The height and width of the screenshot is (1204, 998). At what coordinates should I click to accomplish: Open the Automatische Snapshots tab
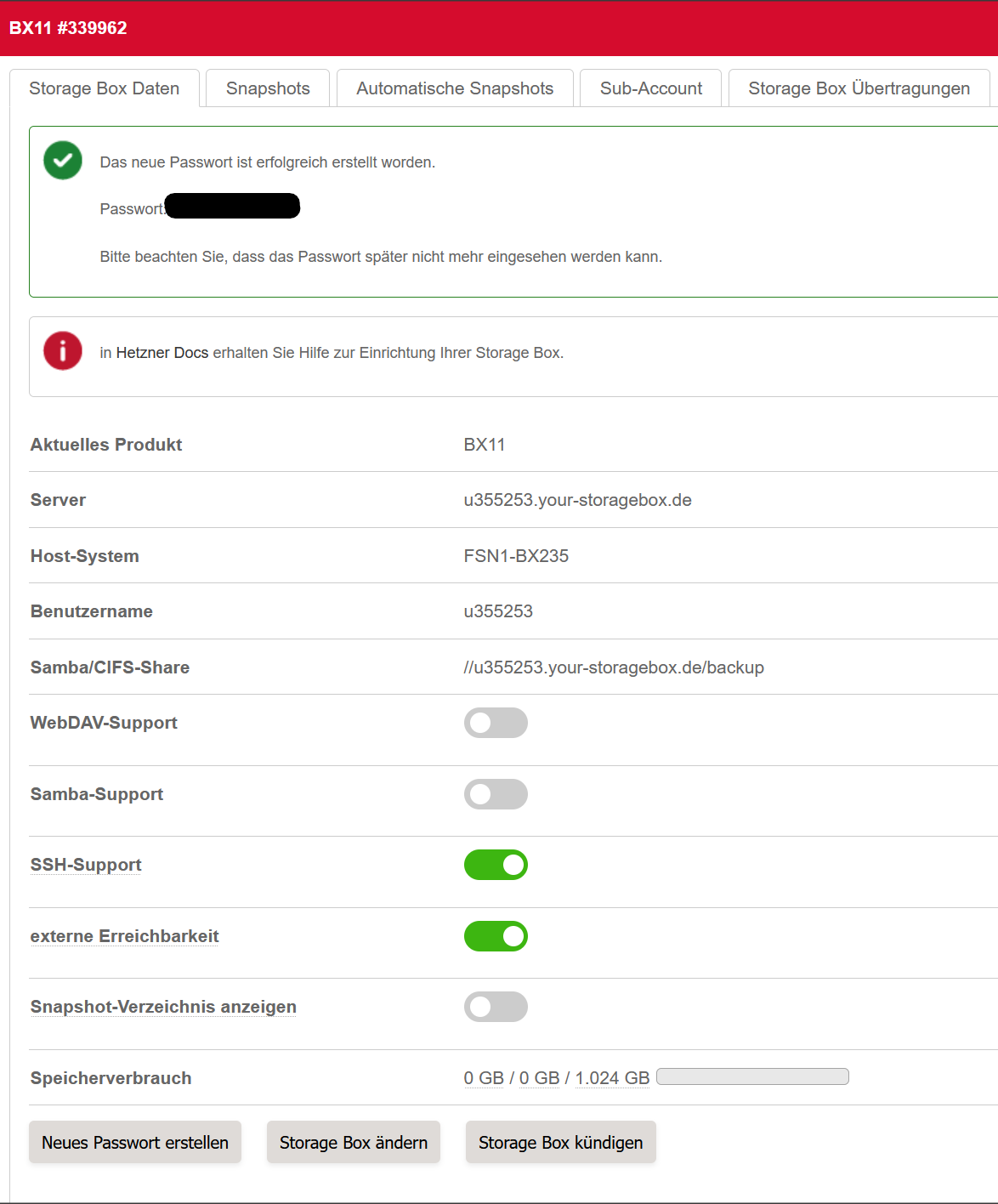coord(455,88)
